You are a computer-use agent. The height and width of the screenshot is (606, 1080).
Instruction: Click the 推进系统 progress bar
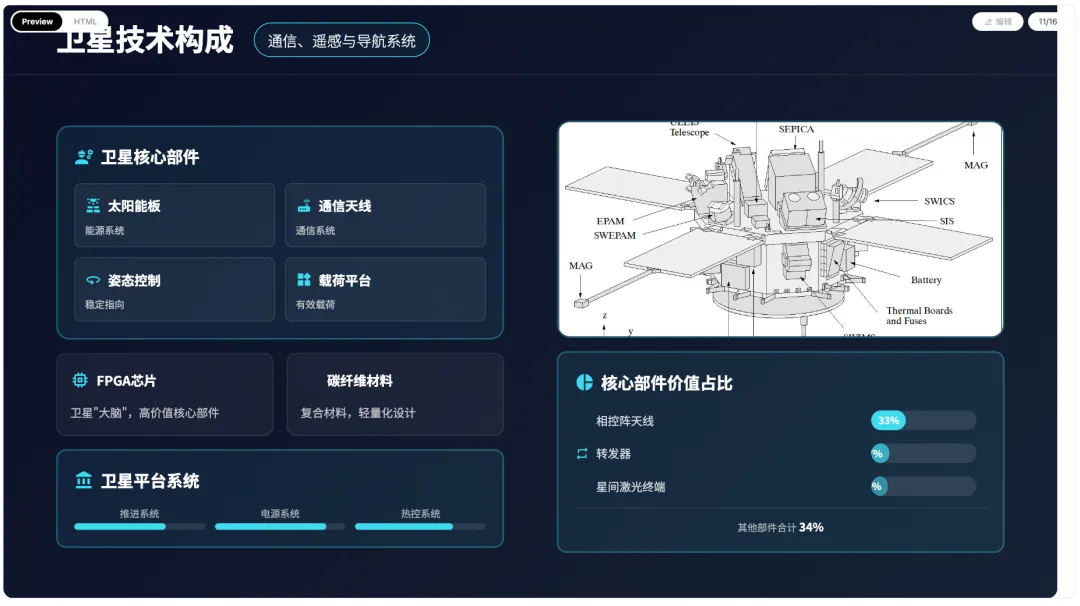140,527
